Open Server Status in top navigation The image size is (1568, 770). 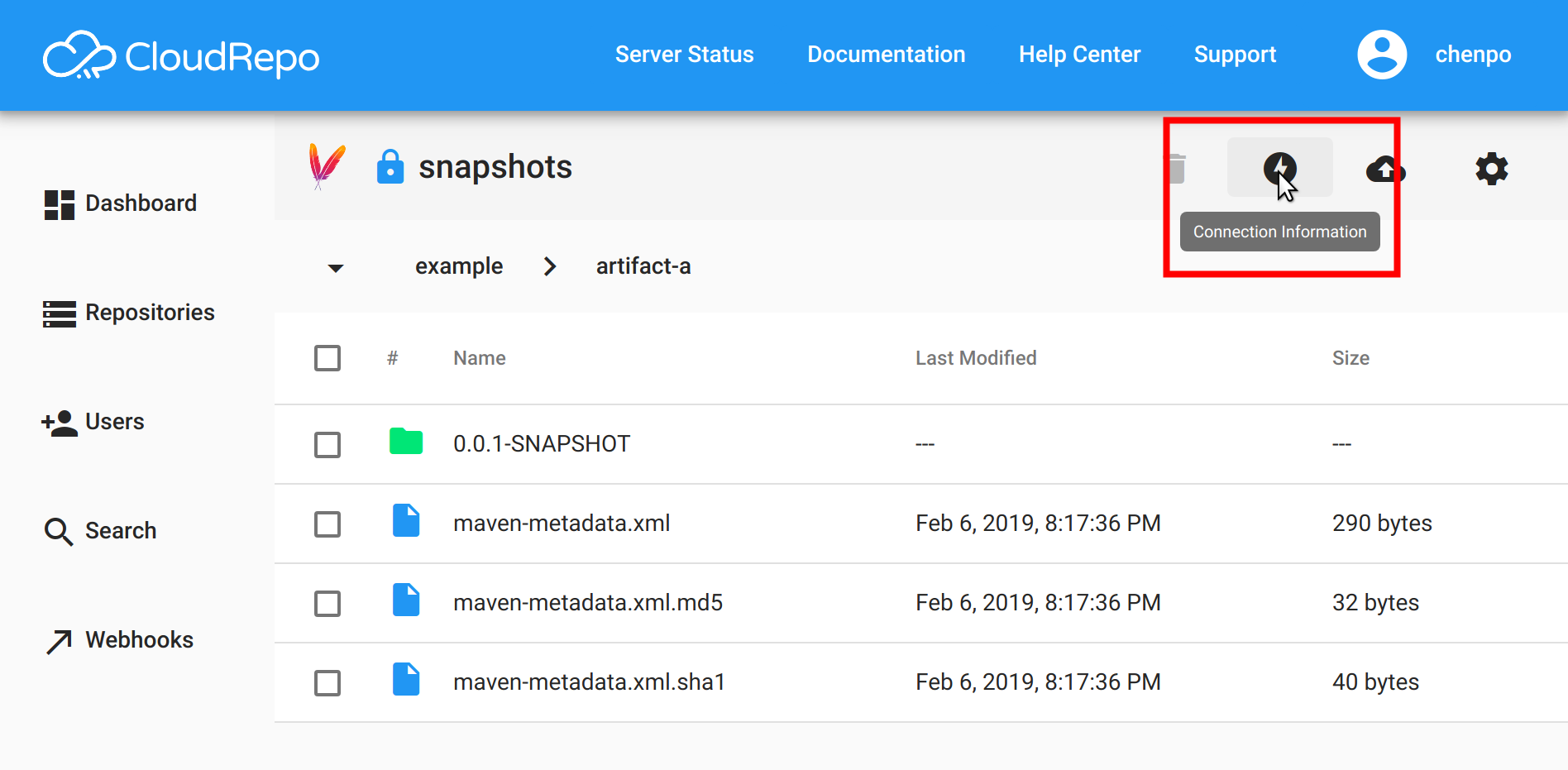coord(685,55)
